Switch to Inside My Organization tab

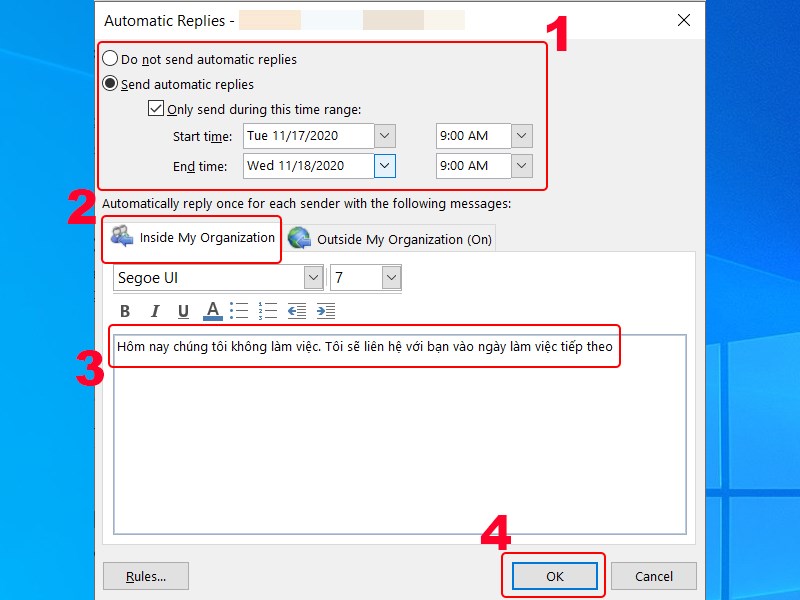tap(192, 238)
